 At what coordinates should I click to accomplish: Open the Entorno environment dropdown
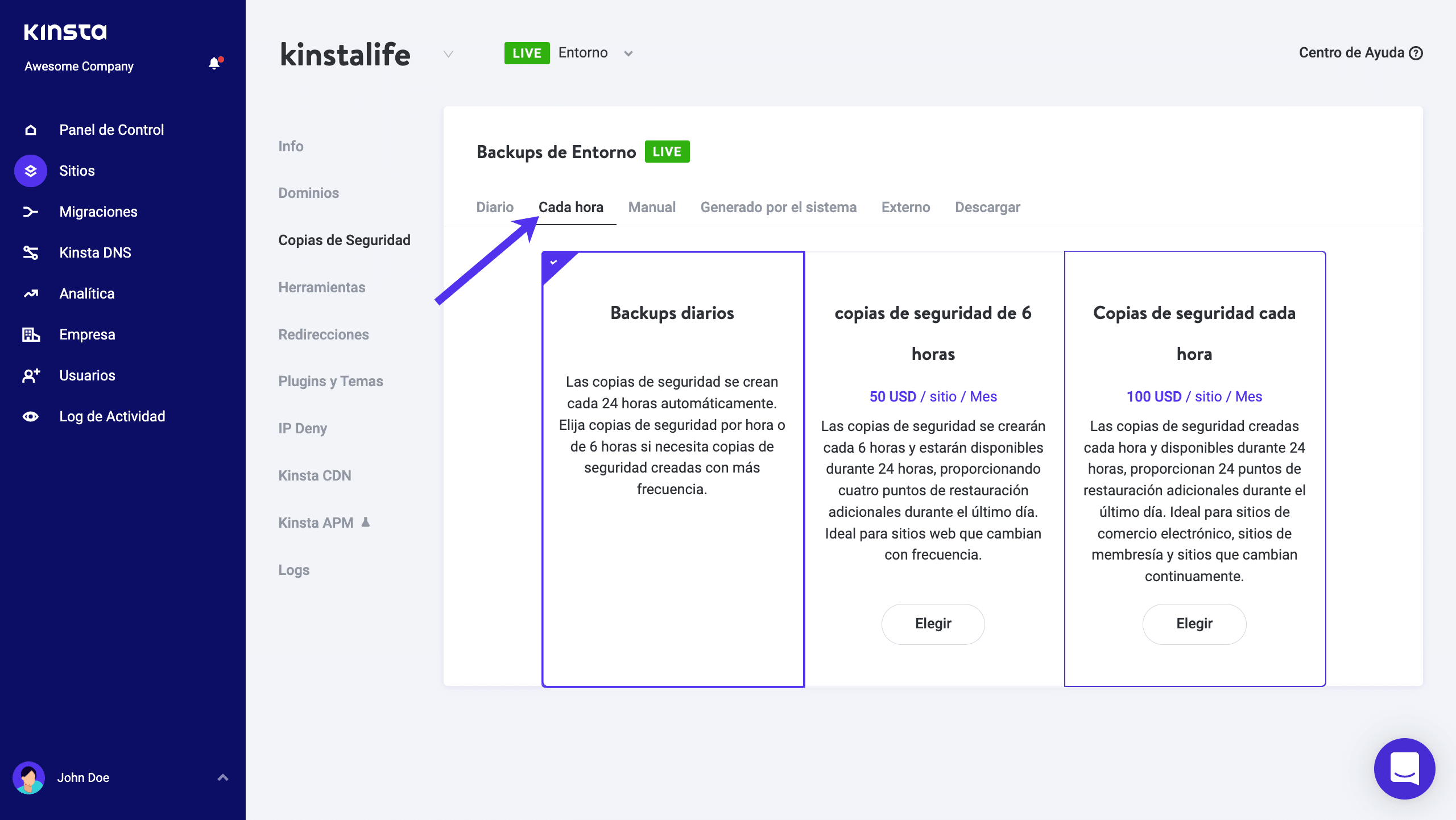click(x=595, y=53)
